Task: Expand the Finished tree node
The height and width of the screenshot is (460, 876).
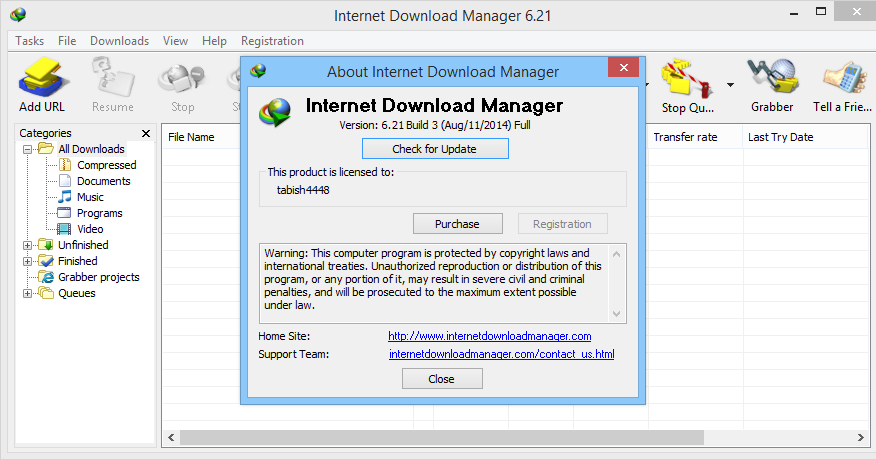Action: (x=27, y=261)
